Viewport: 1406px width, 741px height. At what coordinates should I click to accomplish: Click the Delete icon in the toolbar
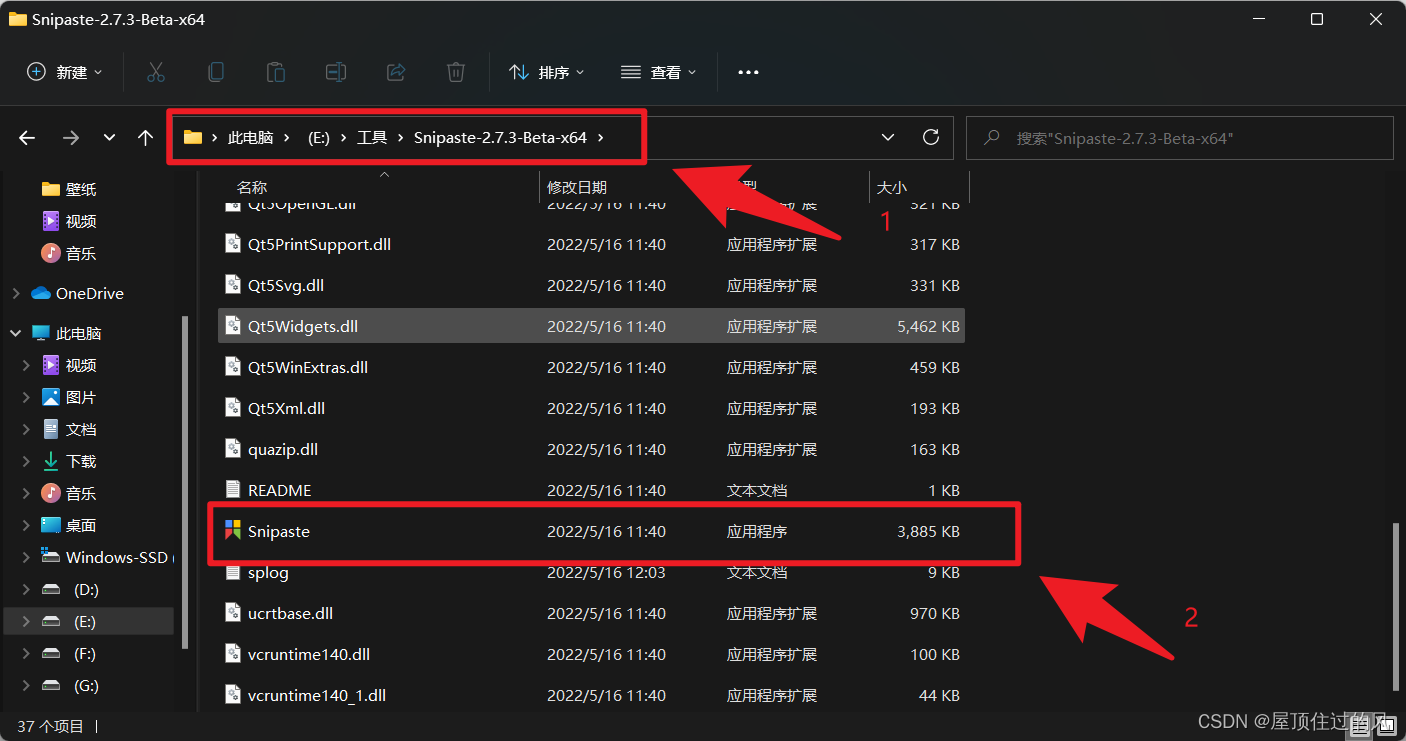coord(456,71)
